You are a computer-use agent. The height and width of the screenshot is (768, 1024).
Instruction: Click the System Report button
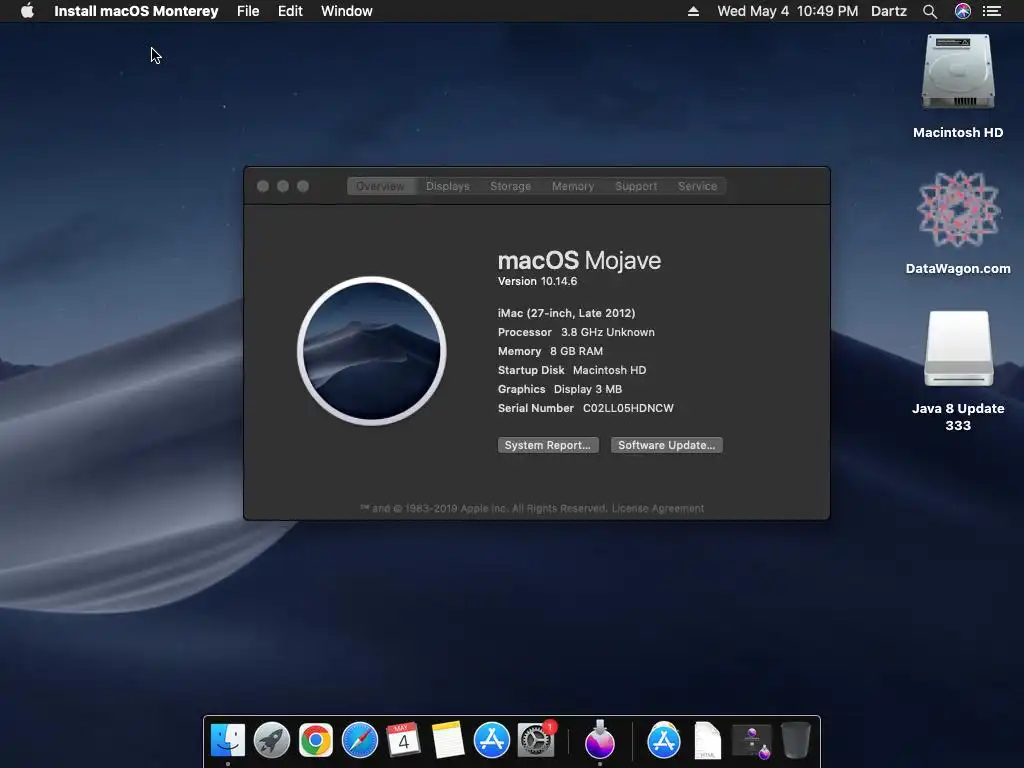(548, 445)
